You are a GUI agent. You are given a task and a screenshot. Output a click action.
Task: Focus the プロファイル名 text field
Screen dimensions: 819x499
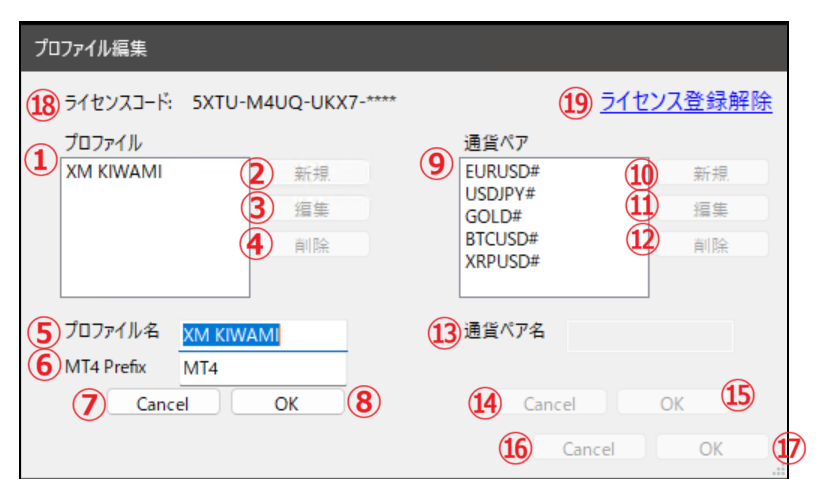tap(264, 335)
